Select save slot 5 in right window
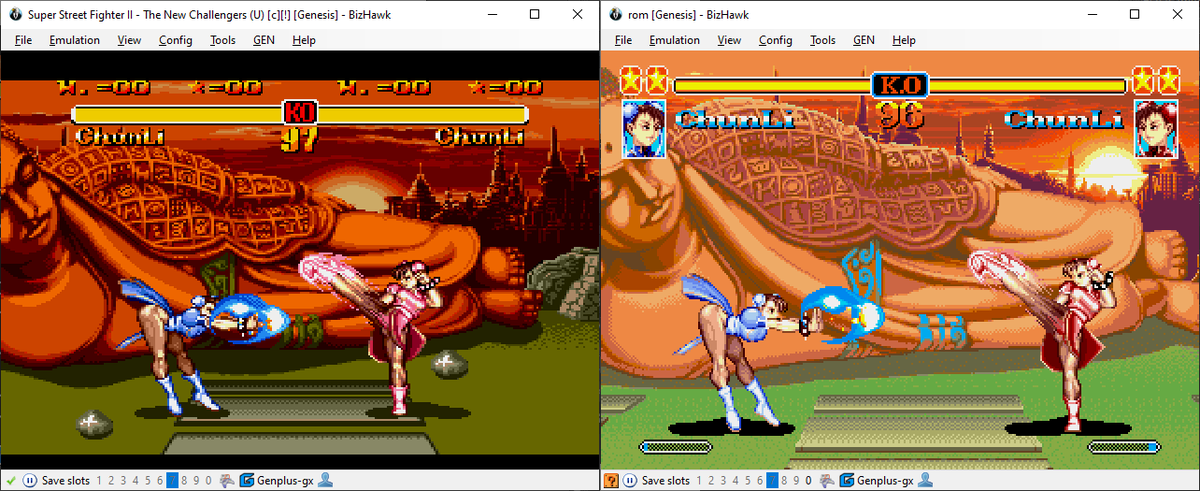The height and width of the screenshot is (491, 1200). point(748,481)
